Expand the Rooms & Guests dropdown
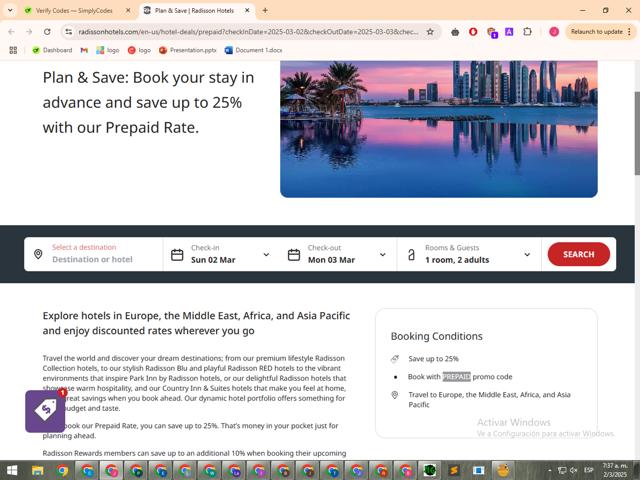The image size is (640, 480). pyautogui.click(x=527, y=255)
